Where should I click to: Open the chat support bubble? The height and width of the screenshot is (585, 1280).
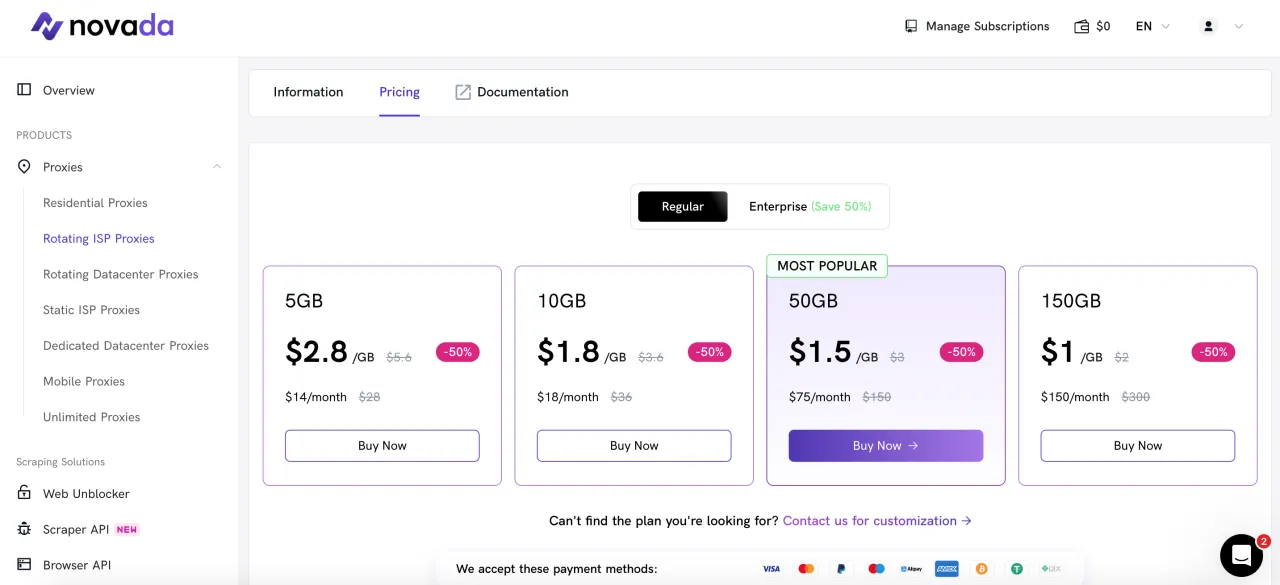1241,555
